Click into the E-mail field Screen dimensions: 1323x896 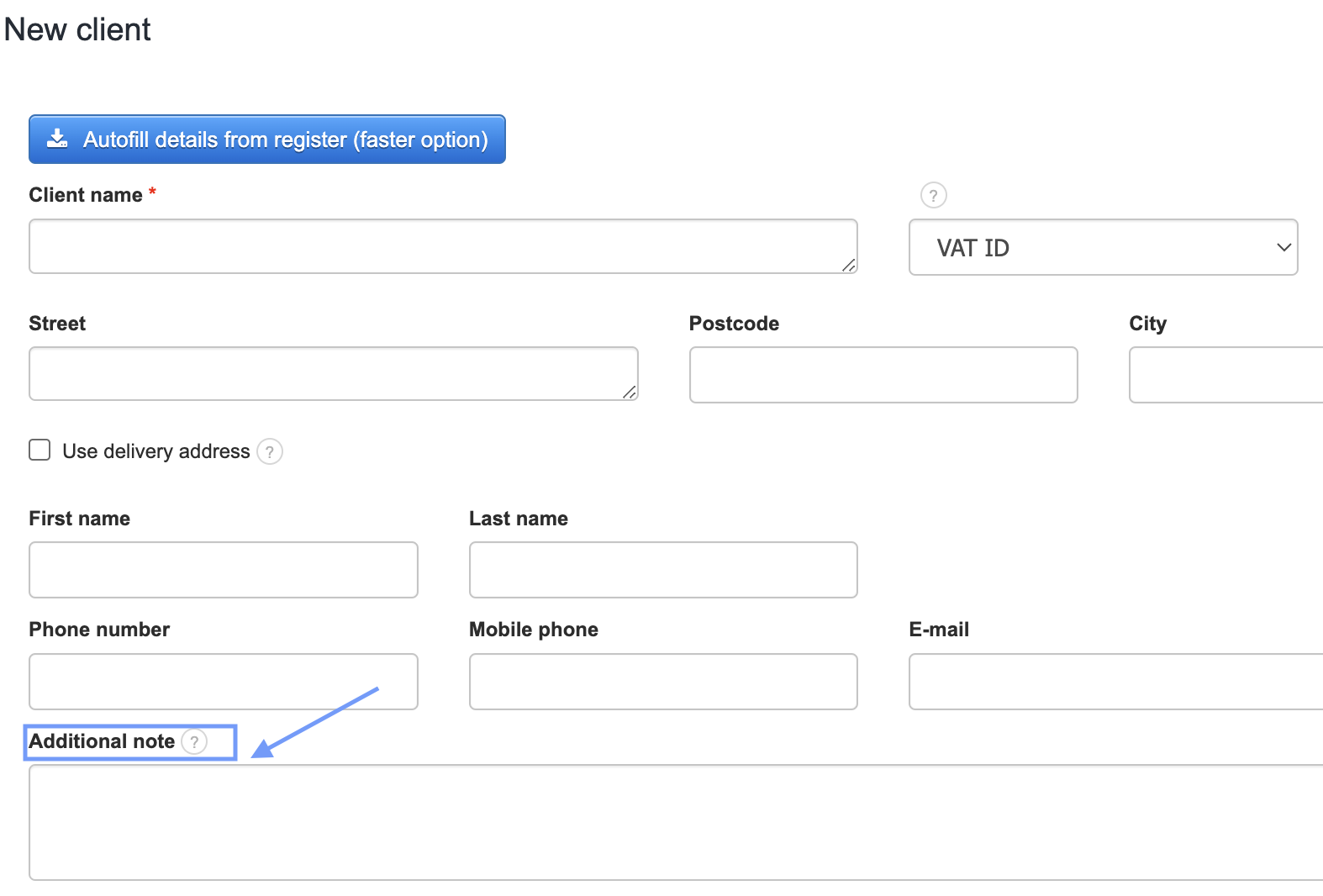[x=1115, y=682]
